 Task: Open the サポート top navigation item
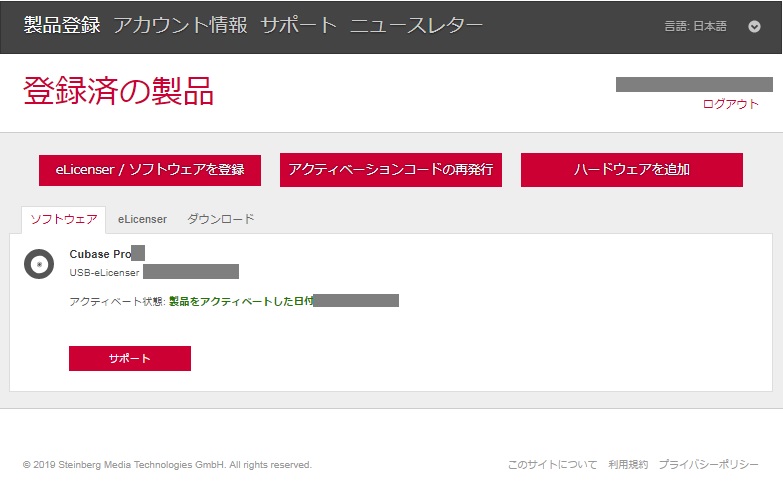pos(299,25)
